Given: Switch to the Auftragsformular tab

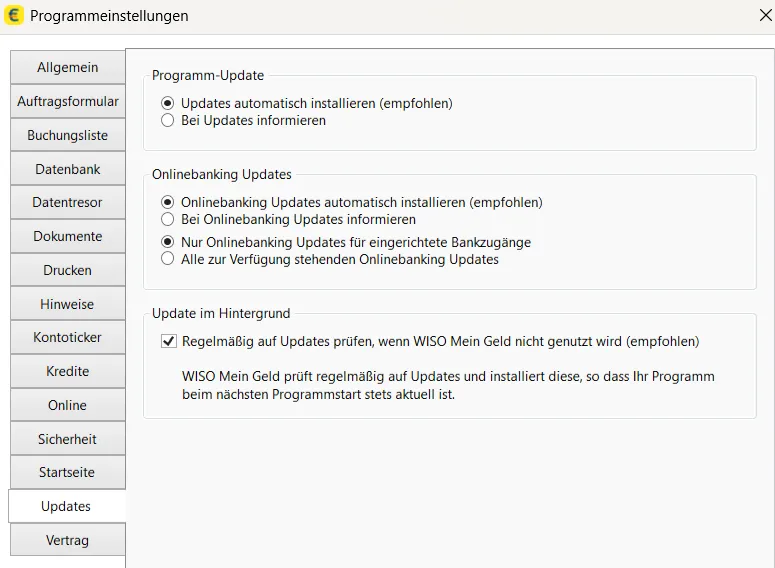Looking at the screenshot, I should pyautogui.click(x=67, y=101).
